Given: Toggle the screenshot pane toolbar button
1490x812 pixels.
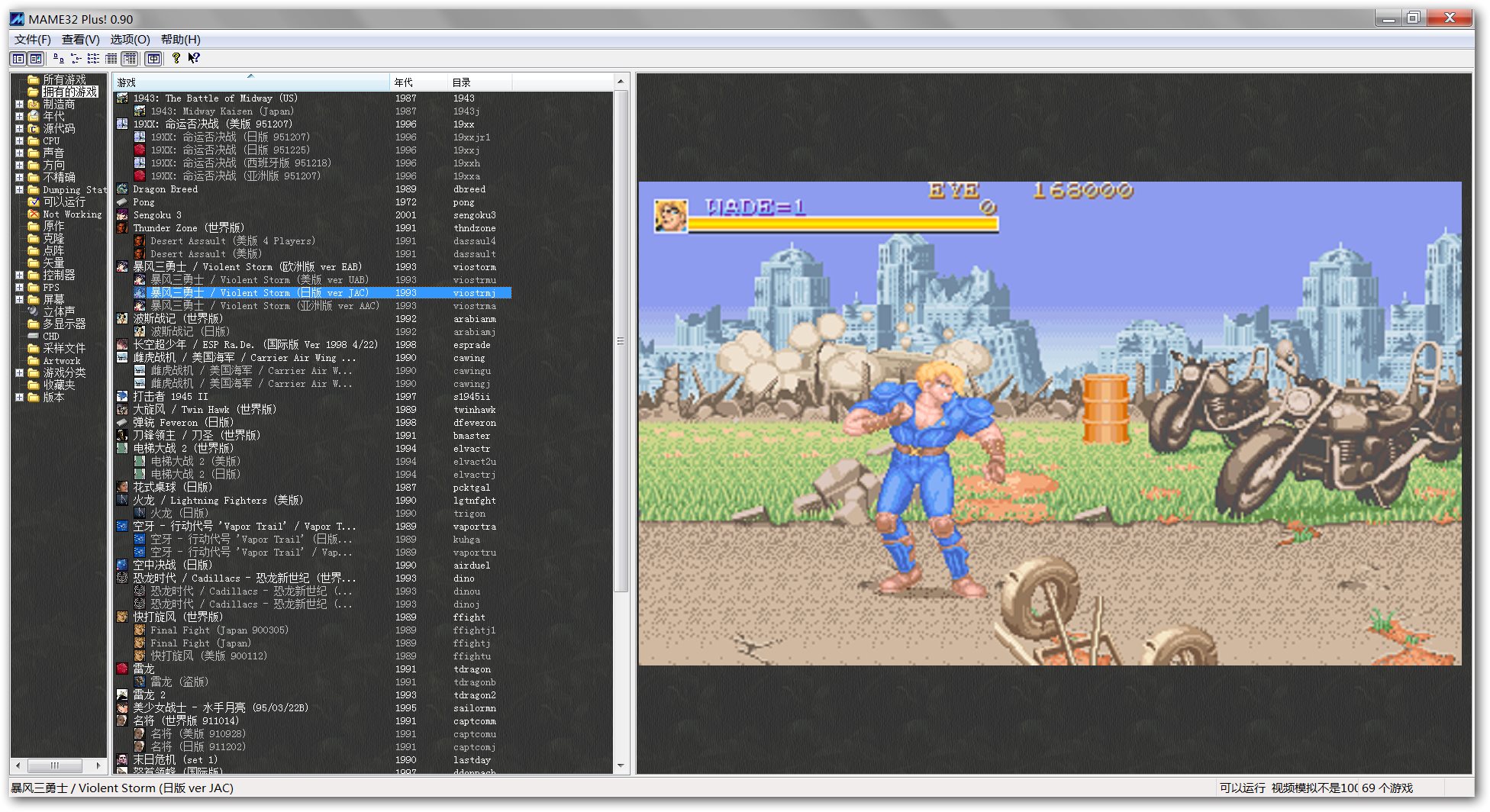Looking at the screenshot, I should 36,59.
